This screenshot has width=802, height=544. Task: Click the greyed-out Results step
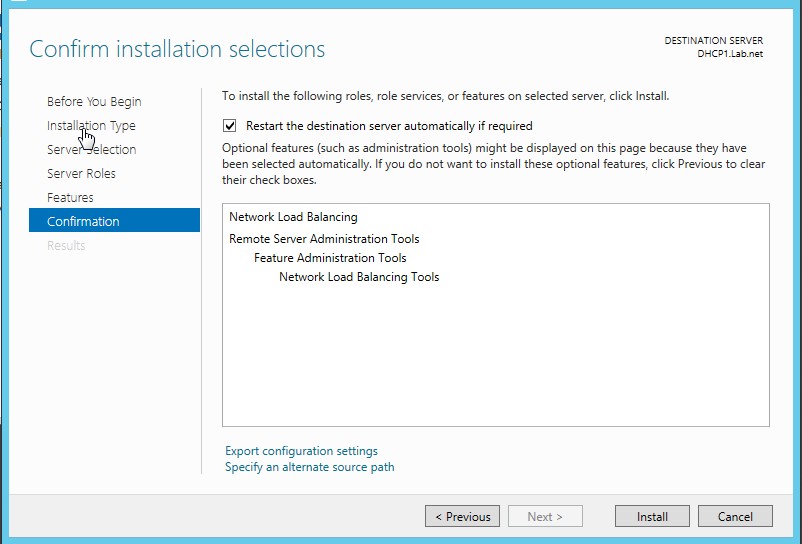(66, 246)
